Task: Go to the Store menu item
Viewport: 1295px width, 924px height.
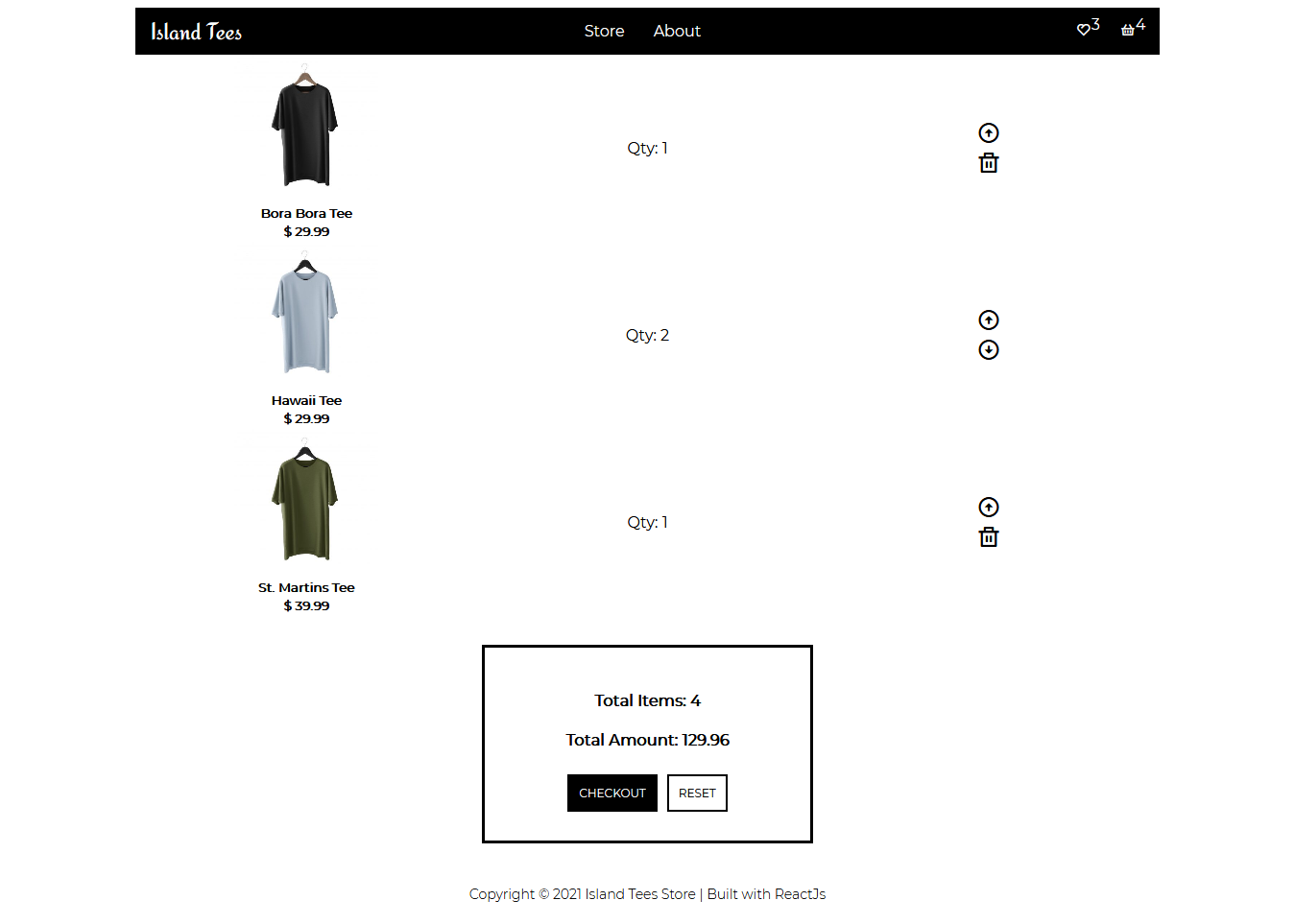Action: [604, 31]
